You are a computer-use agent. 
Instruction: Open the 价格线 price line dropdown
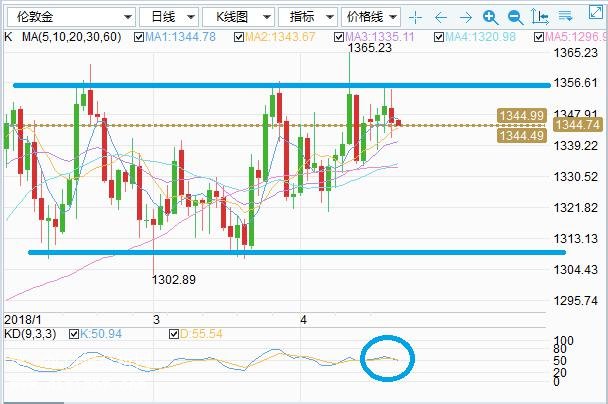(371, 17)
